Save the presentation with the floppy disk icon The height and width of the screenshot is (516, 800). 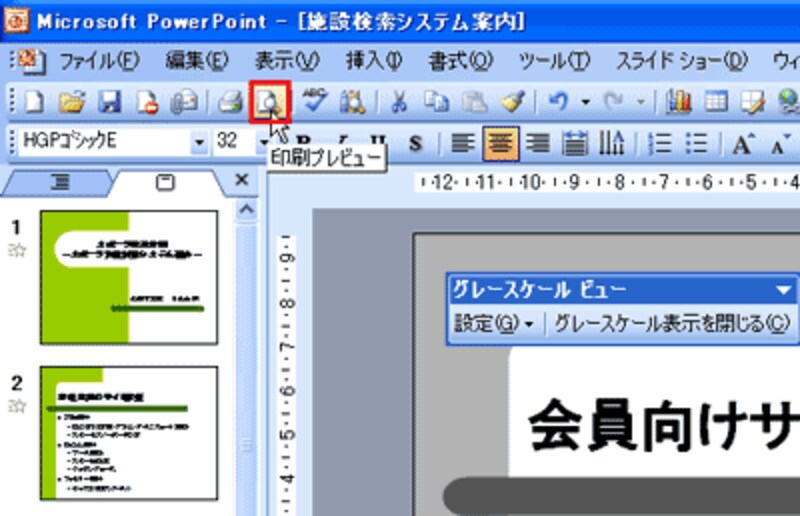[109, 102]
